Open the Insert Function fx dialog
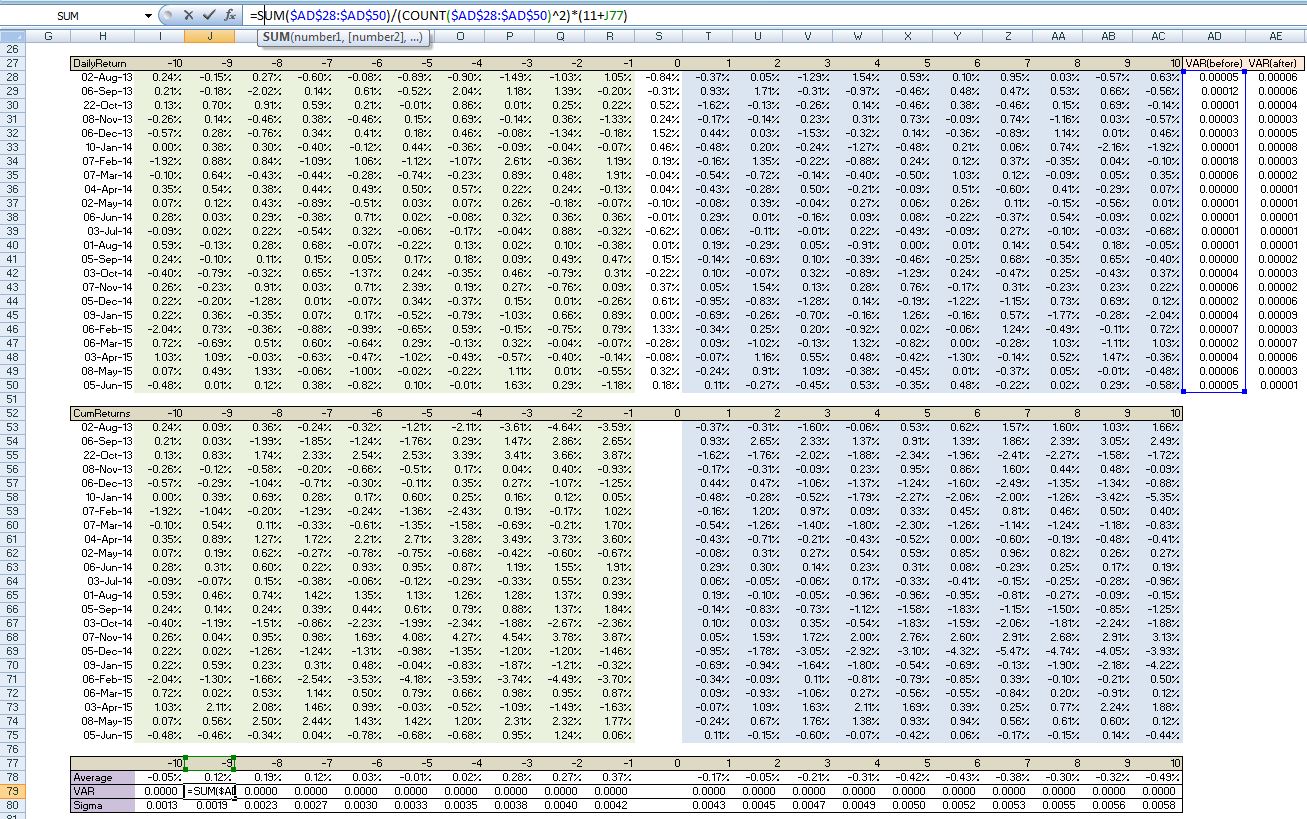Viewport: 1307px width, 819px height. point(230,16)
